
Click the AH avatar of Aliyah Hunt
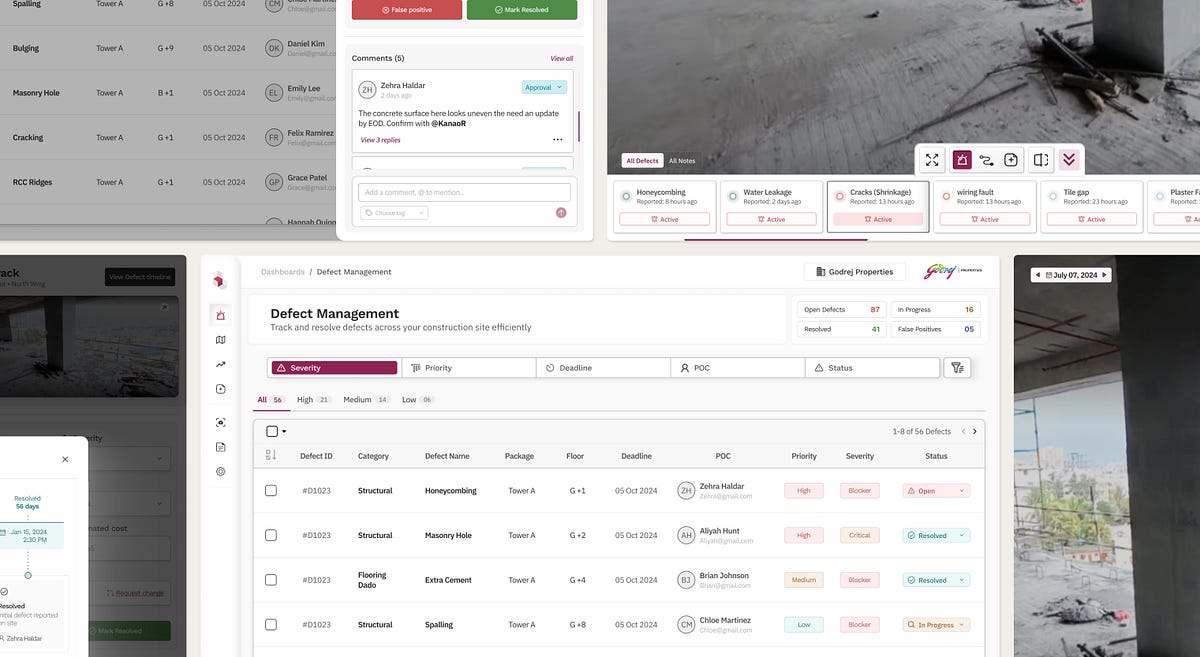coord(686,535)
